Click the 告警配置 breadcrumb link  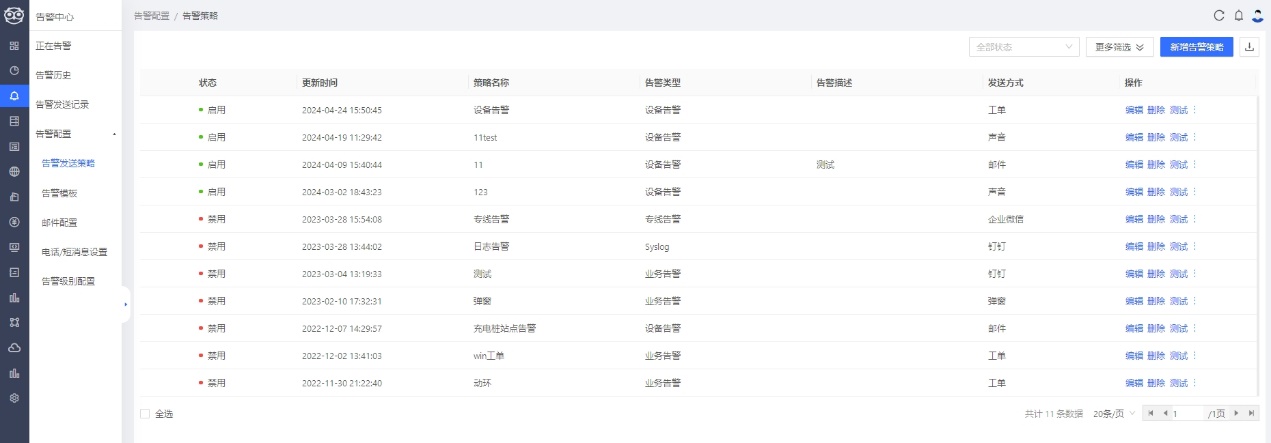click(x=152, y=16)
